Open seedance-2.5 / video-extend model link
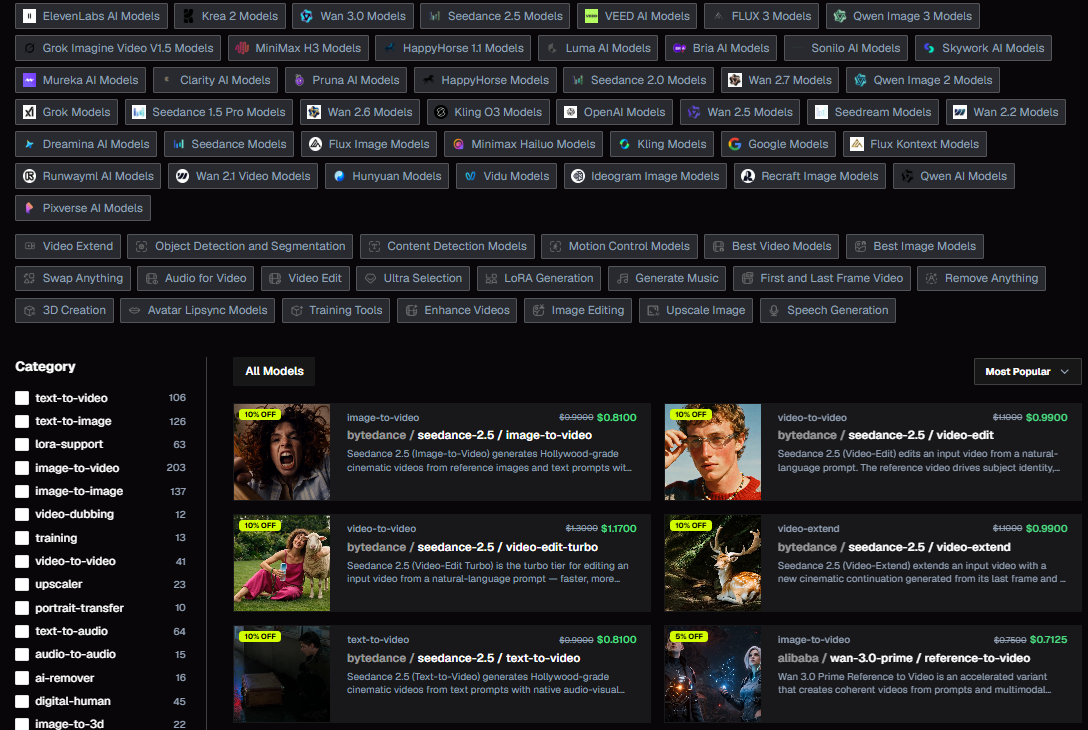Image resolution: width=1088 pixels, height=730 pixels. 894,547
